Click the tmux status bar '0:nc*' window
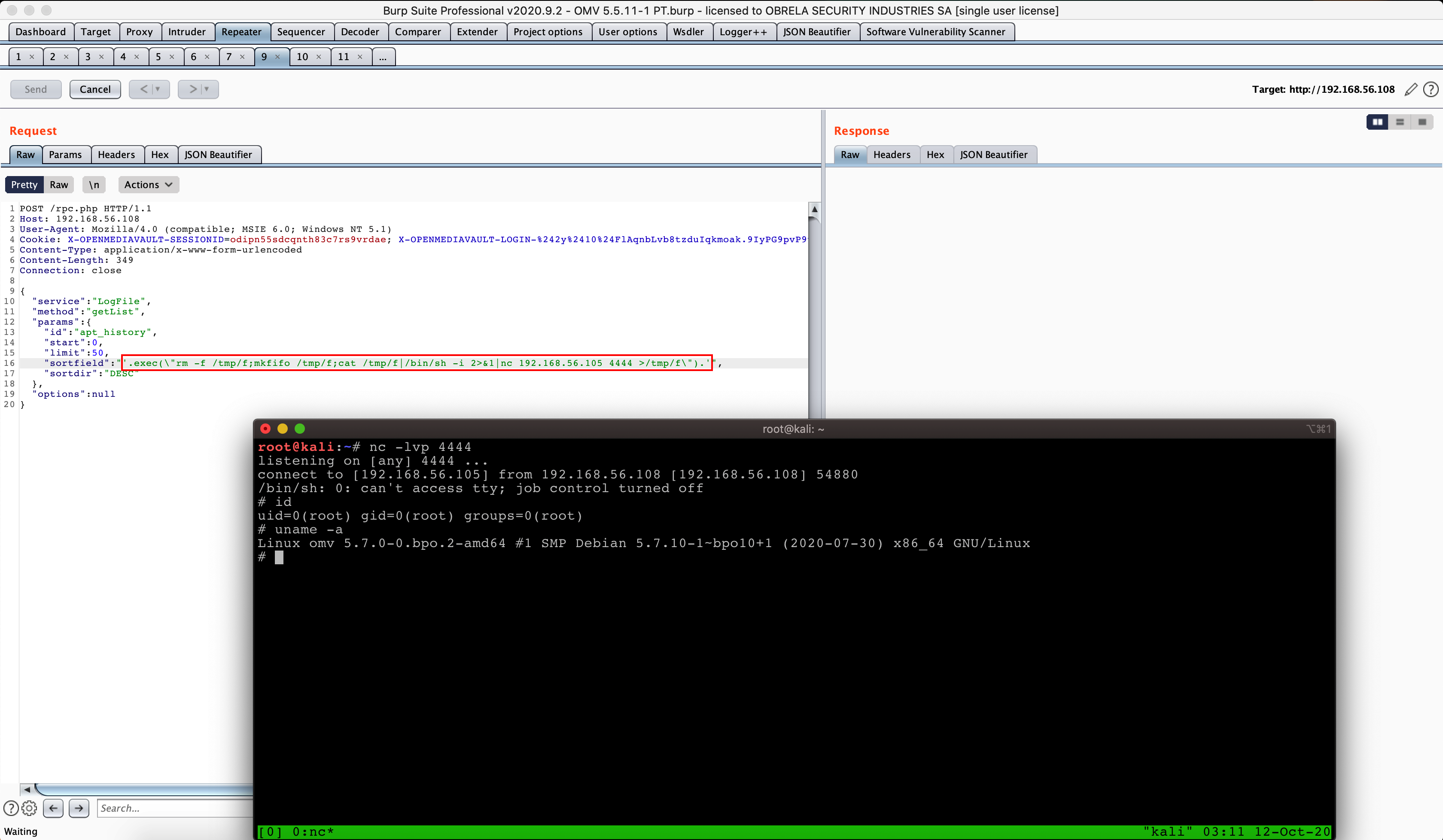Image resolution: width=1443 pixels, height=840 pixels. click(313, 831)
